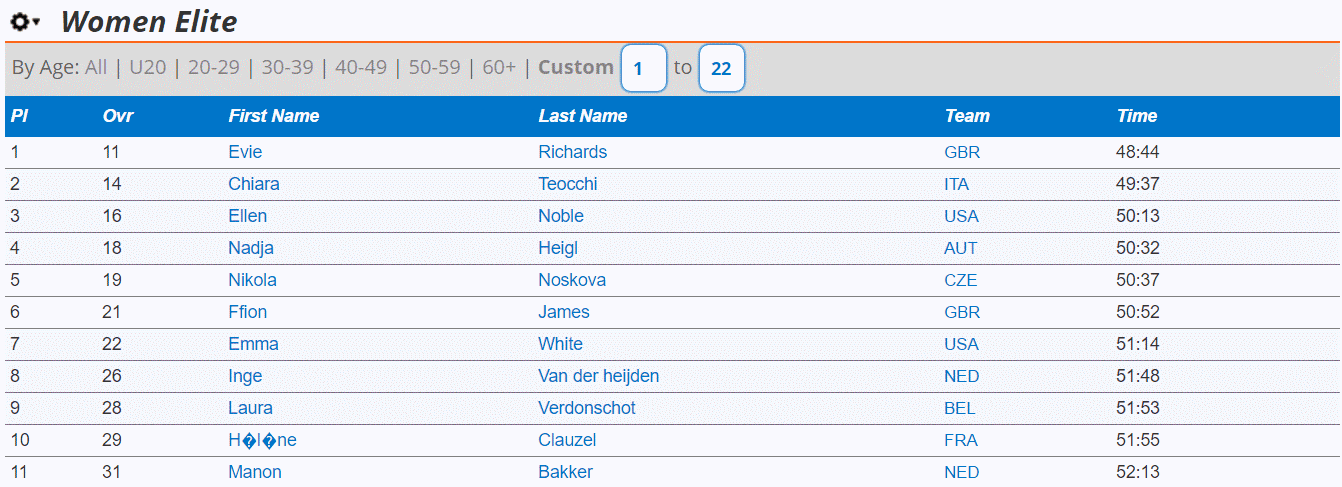Show the 40-49 age group

click(x=361, y=67)
